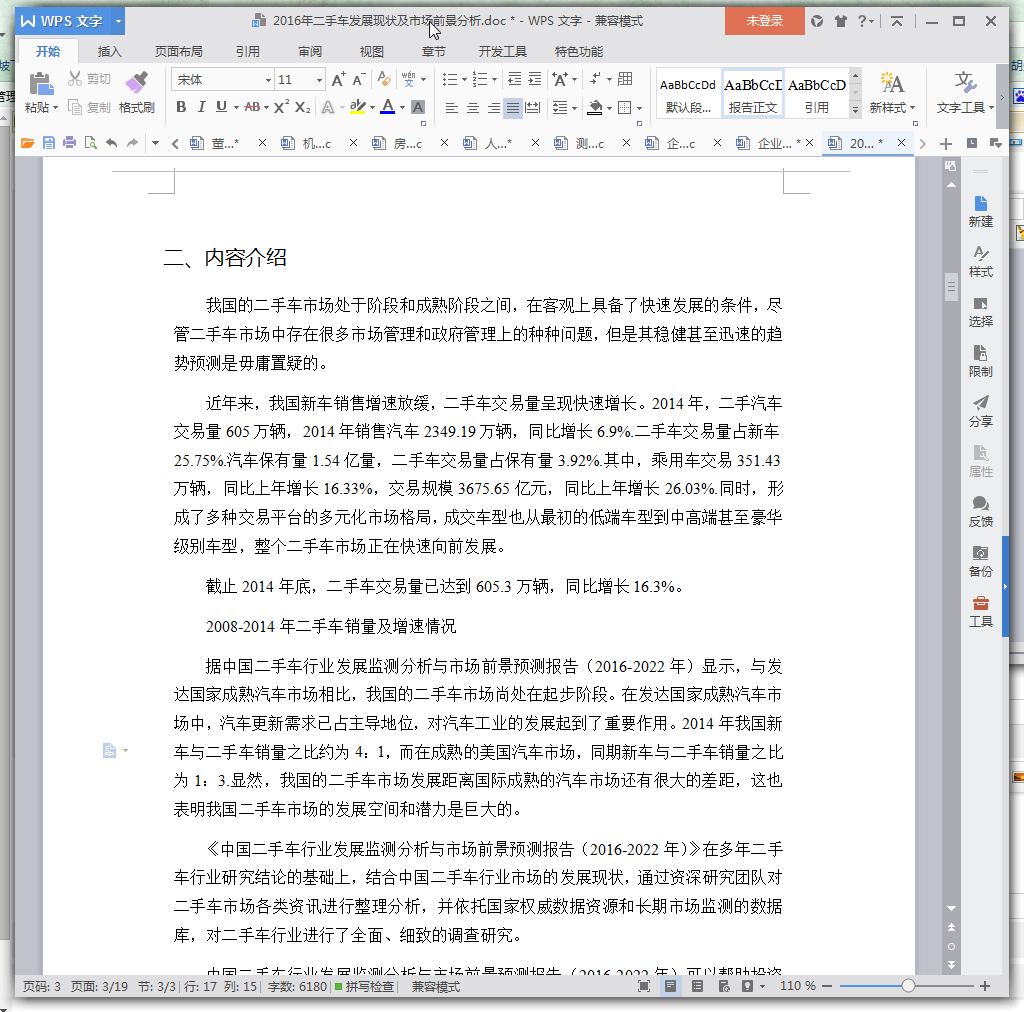Viewport: 1024px width, 1012px height.
Task: Click the zoom slider handle at 110%
Action: (908, 986)
